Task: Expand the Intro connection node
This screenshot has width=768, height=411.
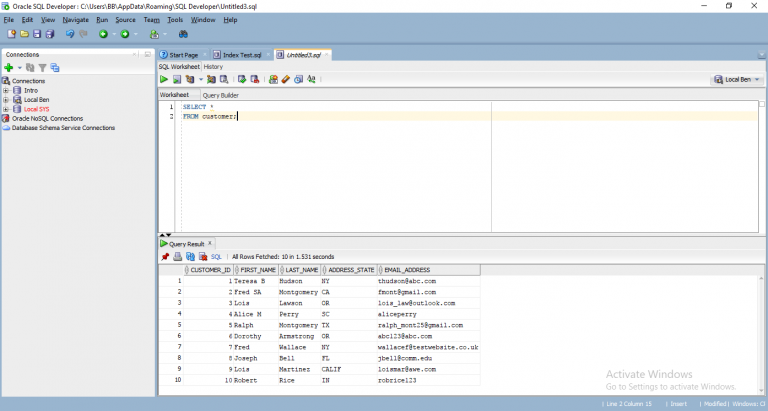Action: click(x=6, y=91)
